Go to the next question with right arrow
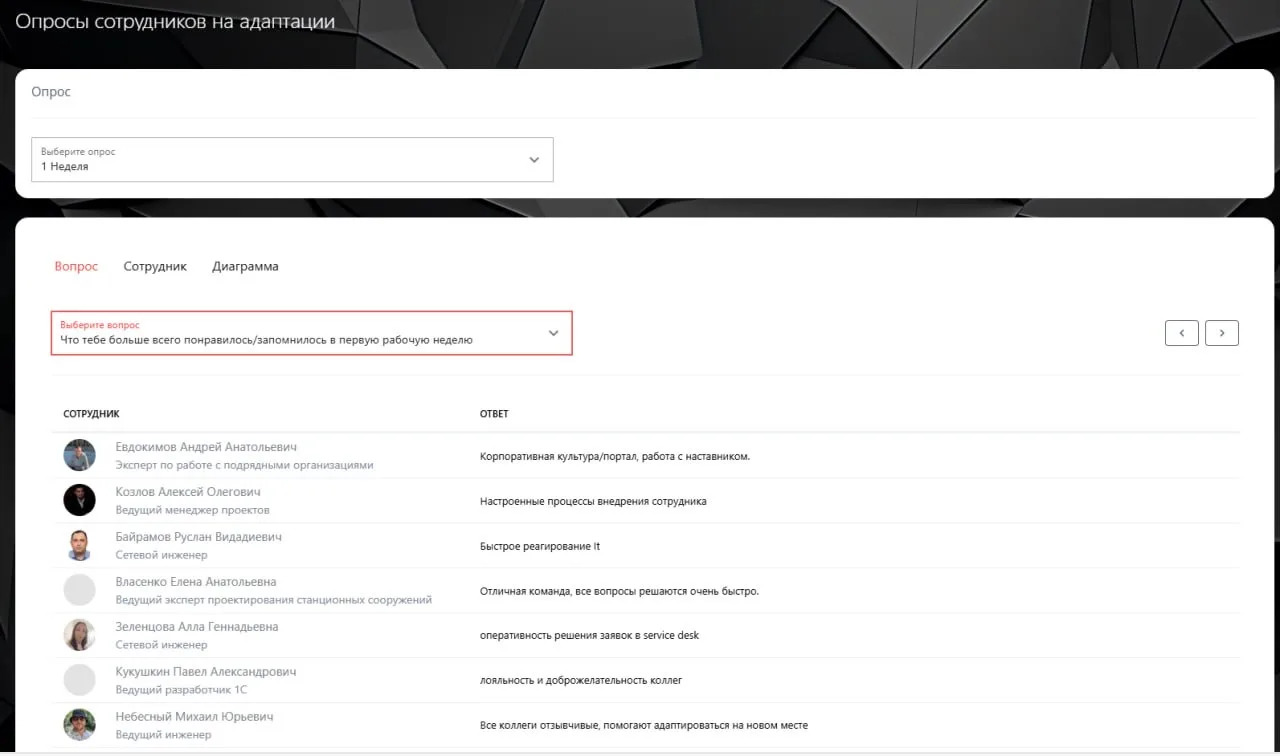Screen dimensions: 1280x756 click(1222, 333)
